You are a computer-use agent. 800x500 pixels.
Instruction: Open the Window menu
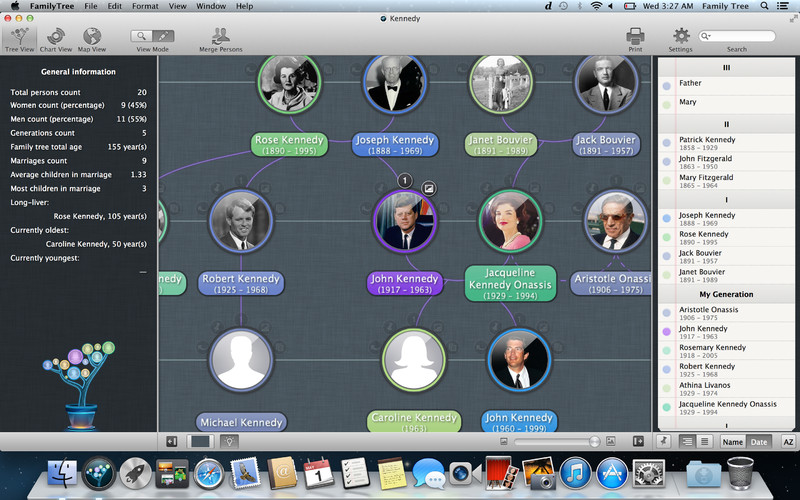tap(211, 6)
